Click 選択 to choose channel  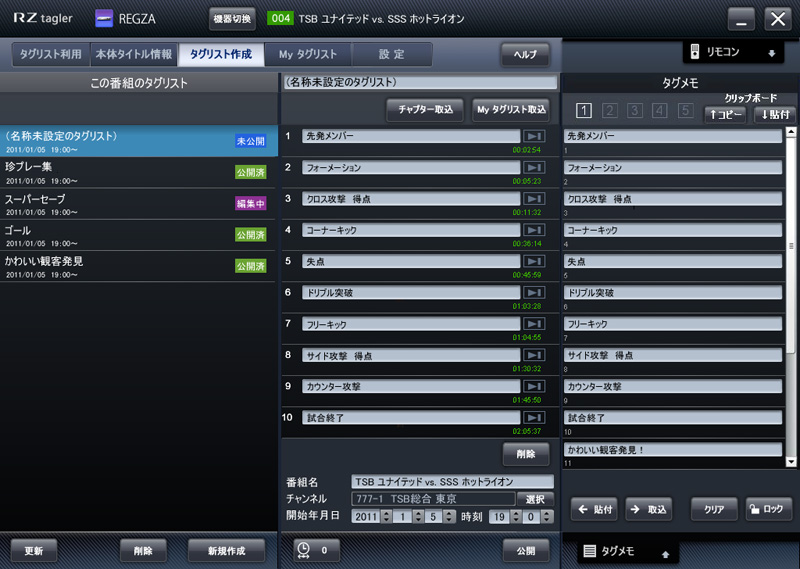click(535, 499)
